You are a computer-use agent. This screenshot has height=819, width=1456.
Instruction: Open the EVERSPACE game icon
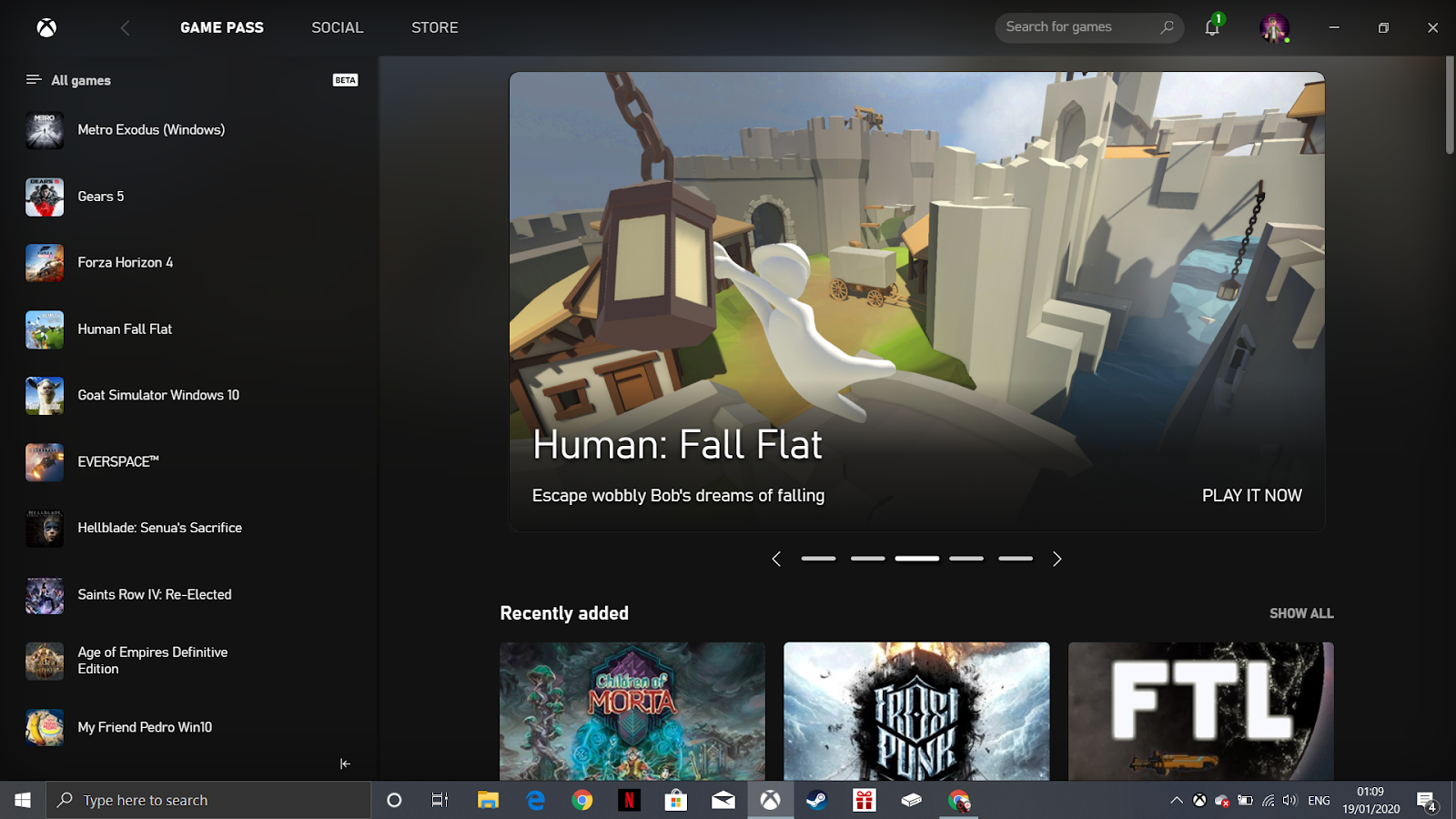pos(45,462)
